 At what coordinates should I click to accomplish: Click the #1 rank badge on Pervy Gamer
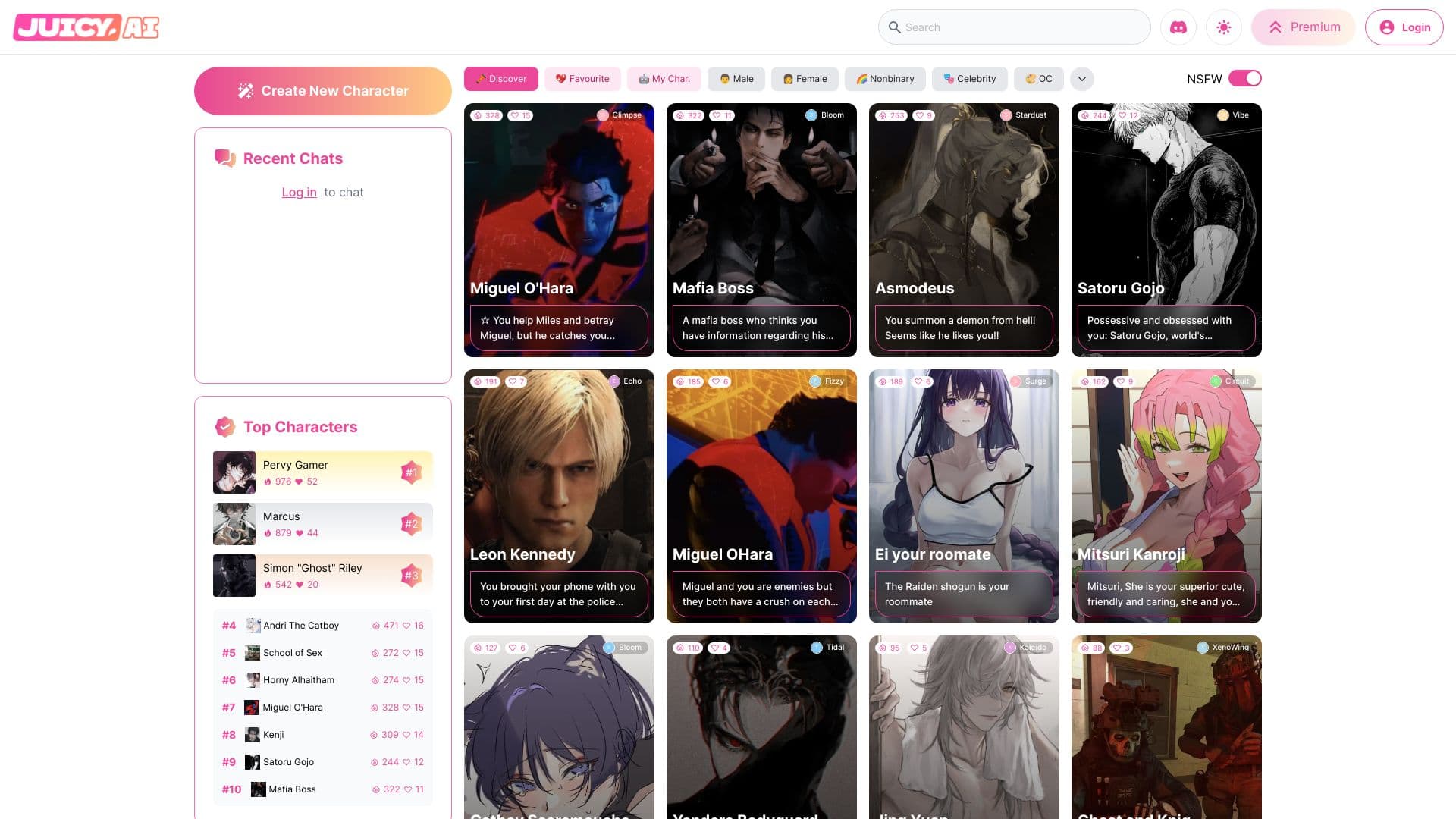pyautogui.click(x=411, y=472)
